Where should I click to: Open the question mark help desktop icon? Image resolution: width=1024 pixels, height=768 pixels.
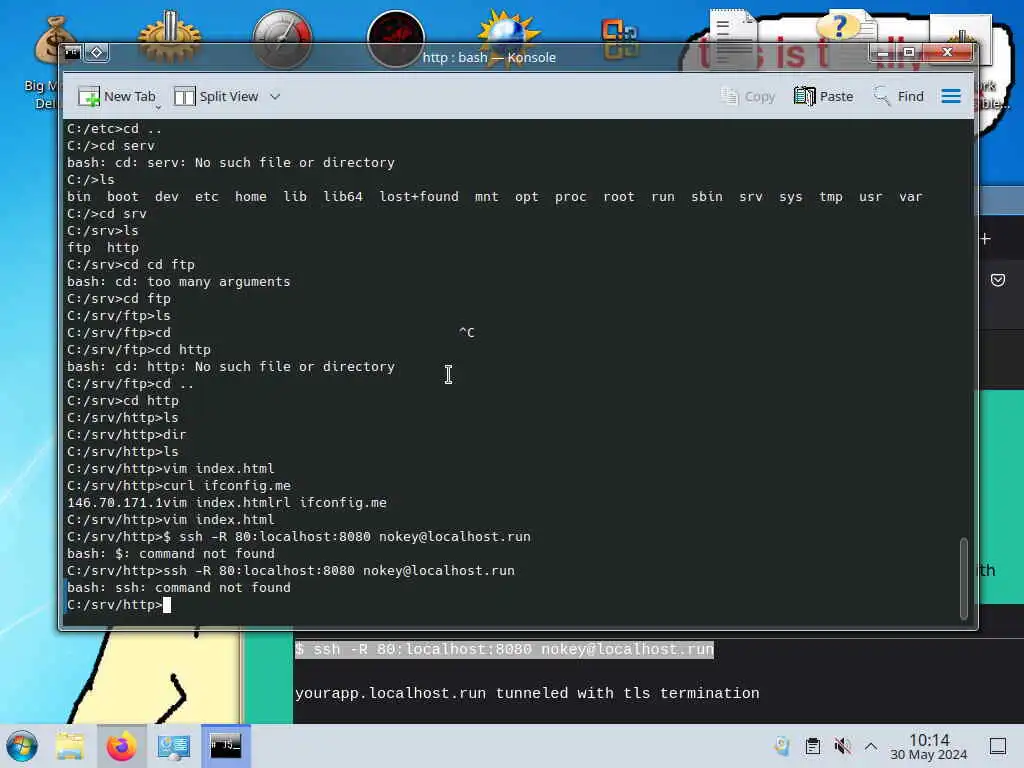pos(846,29)
